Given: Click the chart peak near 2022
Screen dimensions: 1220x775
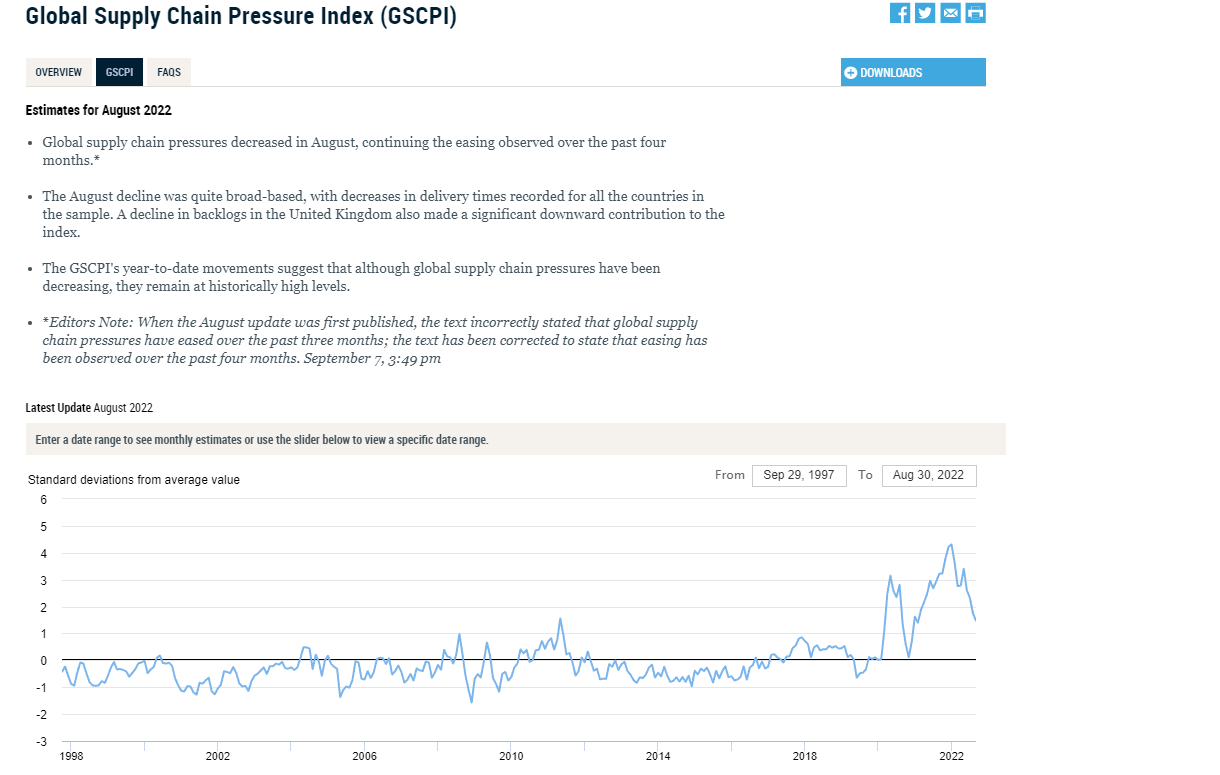Looking at the screenshot, I should click(x=950, y=545).
